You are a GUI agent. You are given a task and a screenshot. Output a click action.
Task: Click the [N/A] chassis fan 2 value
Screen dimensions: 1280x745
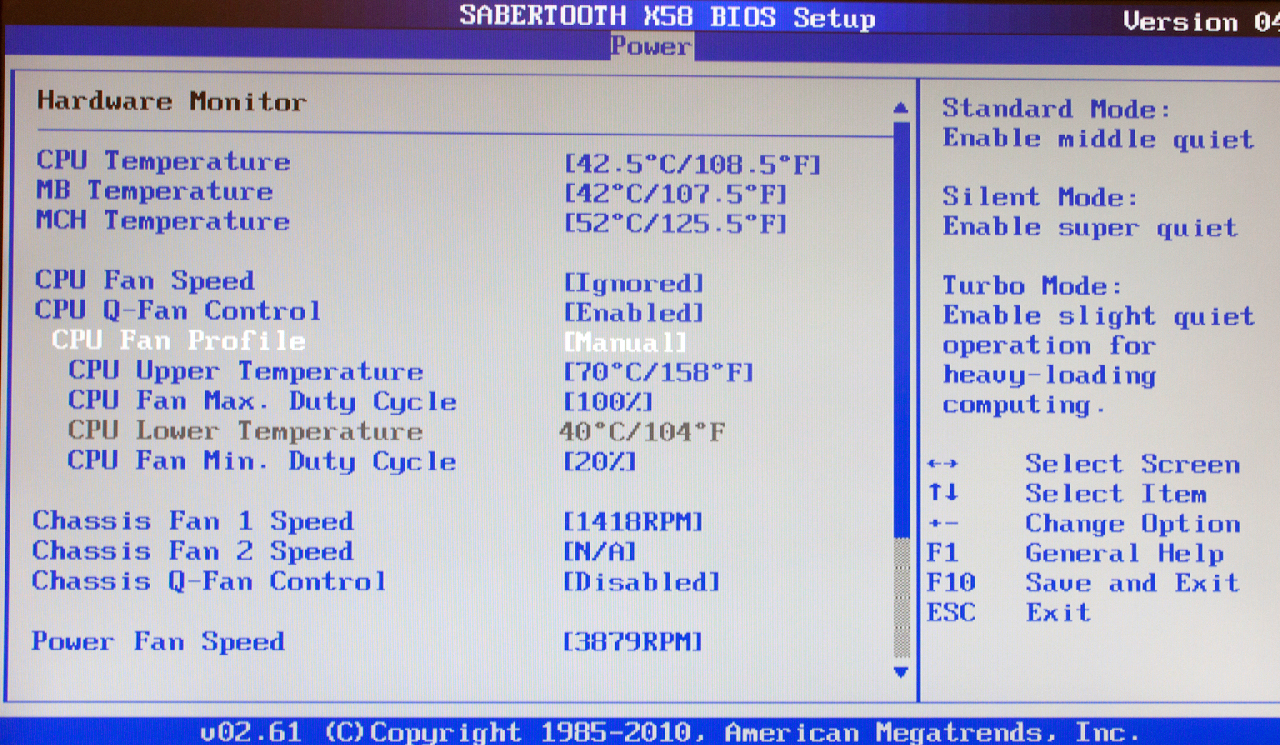point(600,551)
